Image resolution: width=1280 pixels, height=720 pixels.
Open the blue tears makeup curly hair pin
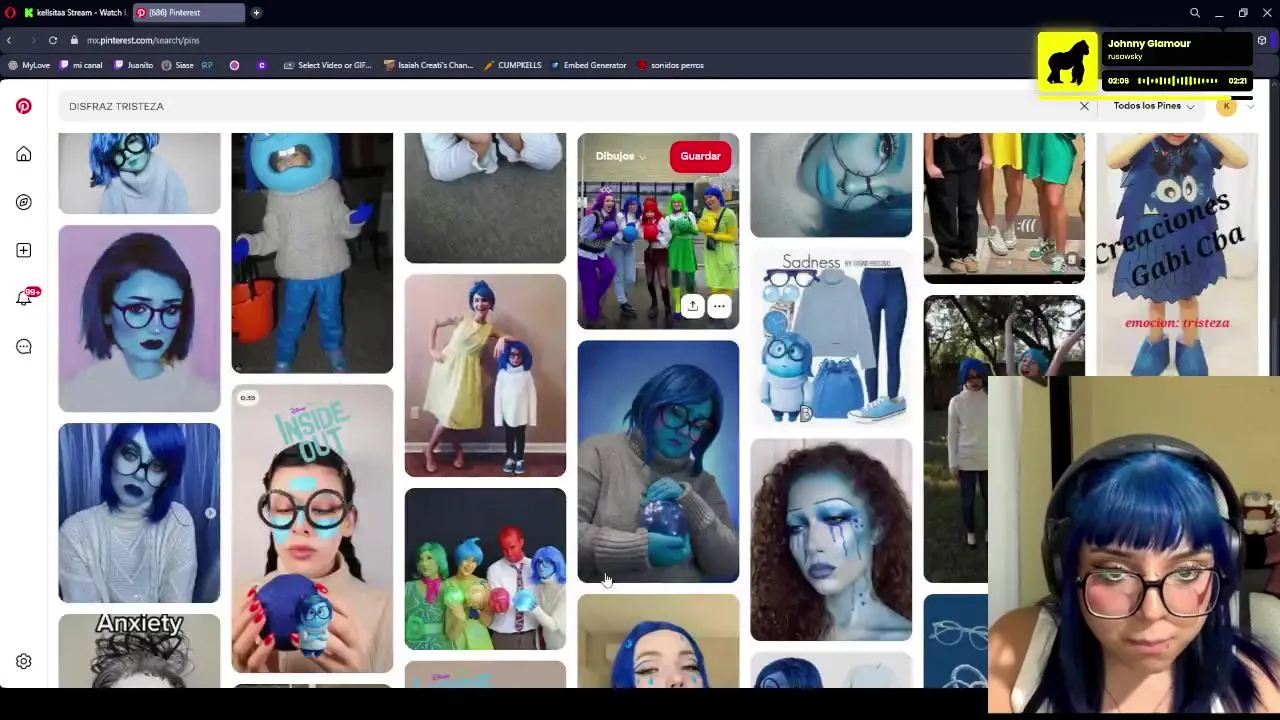(831, 539)
